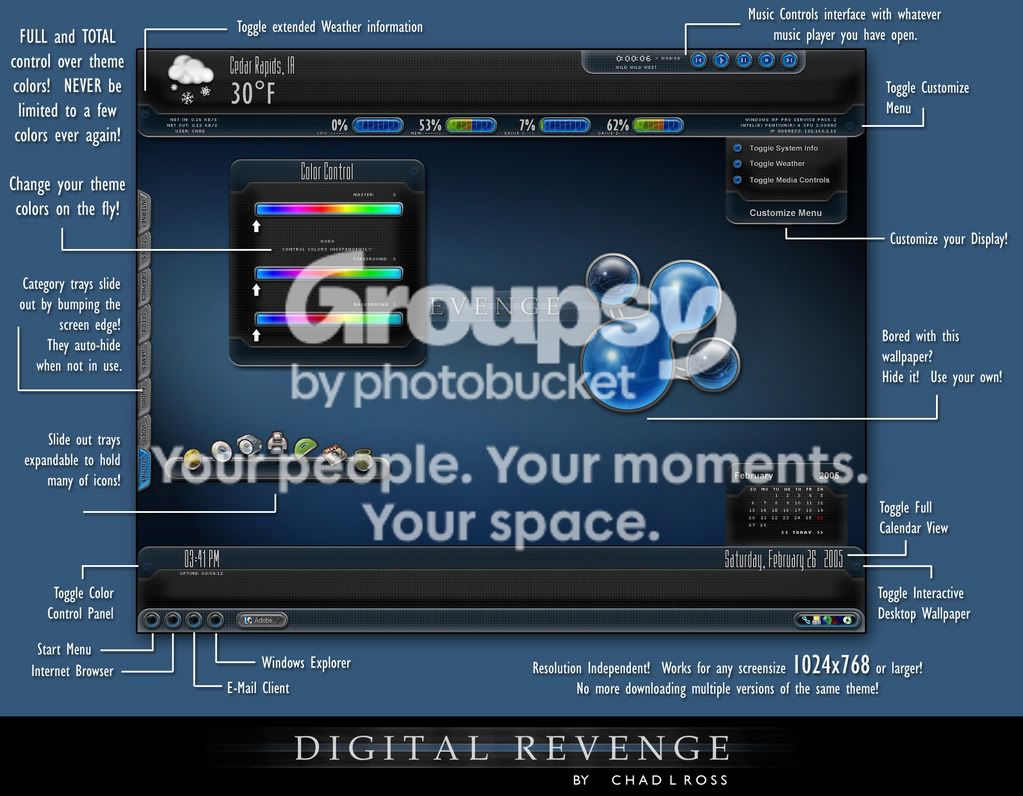Click the Customize Menu button

(786, 213)
